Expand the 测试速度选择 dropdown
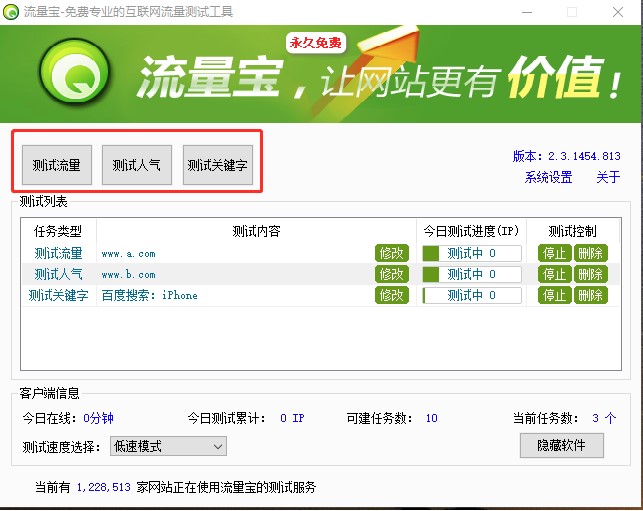This screenshot has width=643, height=511. point(168,446)
